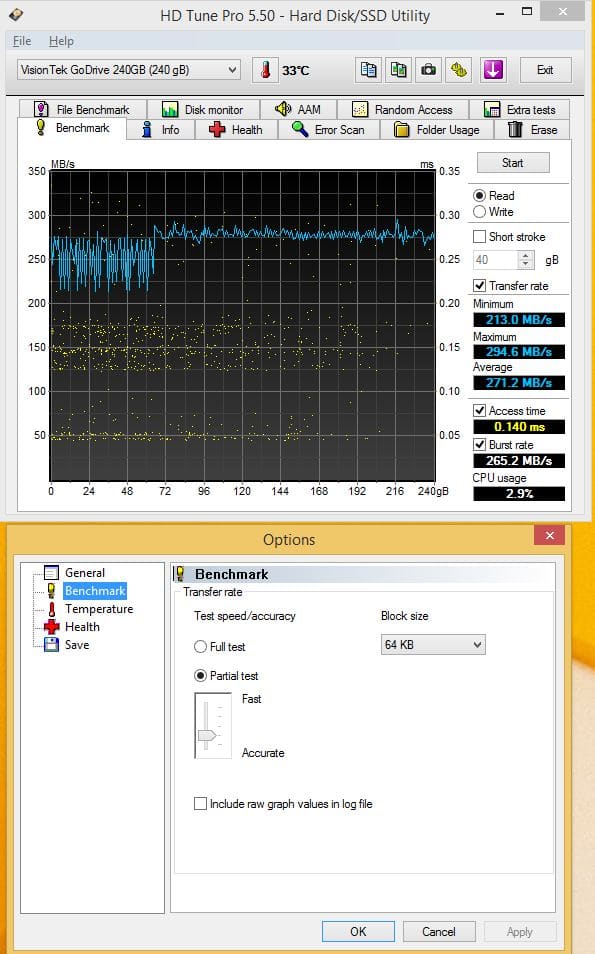Expand the 64 KB block size dropdown
This screenshot has width=595, height=954.
[433, 644]
